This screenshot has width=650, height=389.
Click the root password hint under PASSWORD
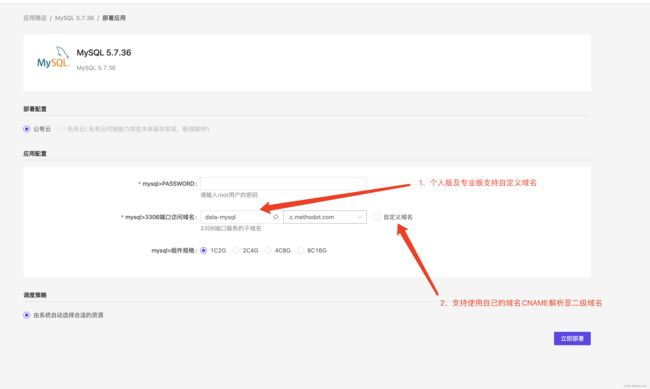click(229, 194)
